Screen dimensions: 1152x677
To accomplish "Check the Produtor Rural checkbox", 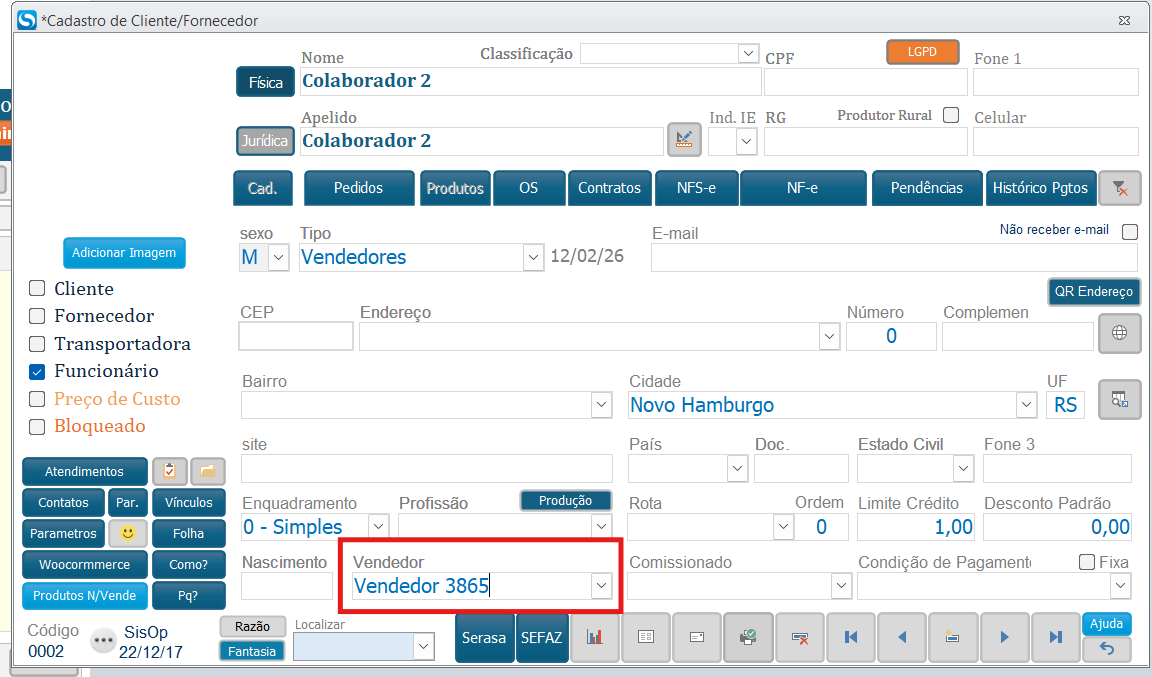I will (951, 115).
